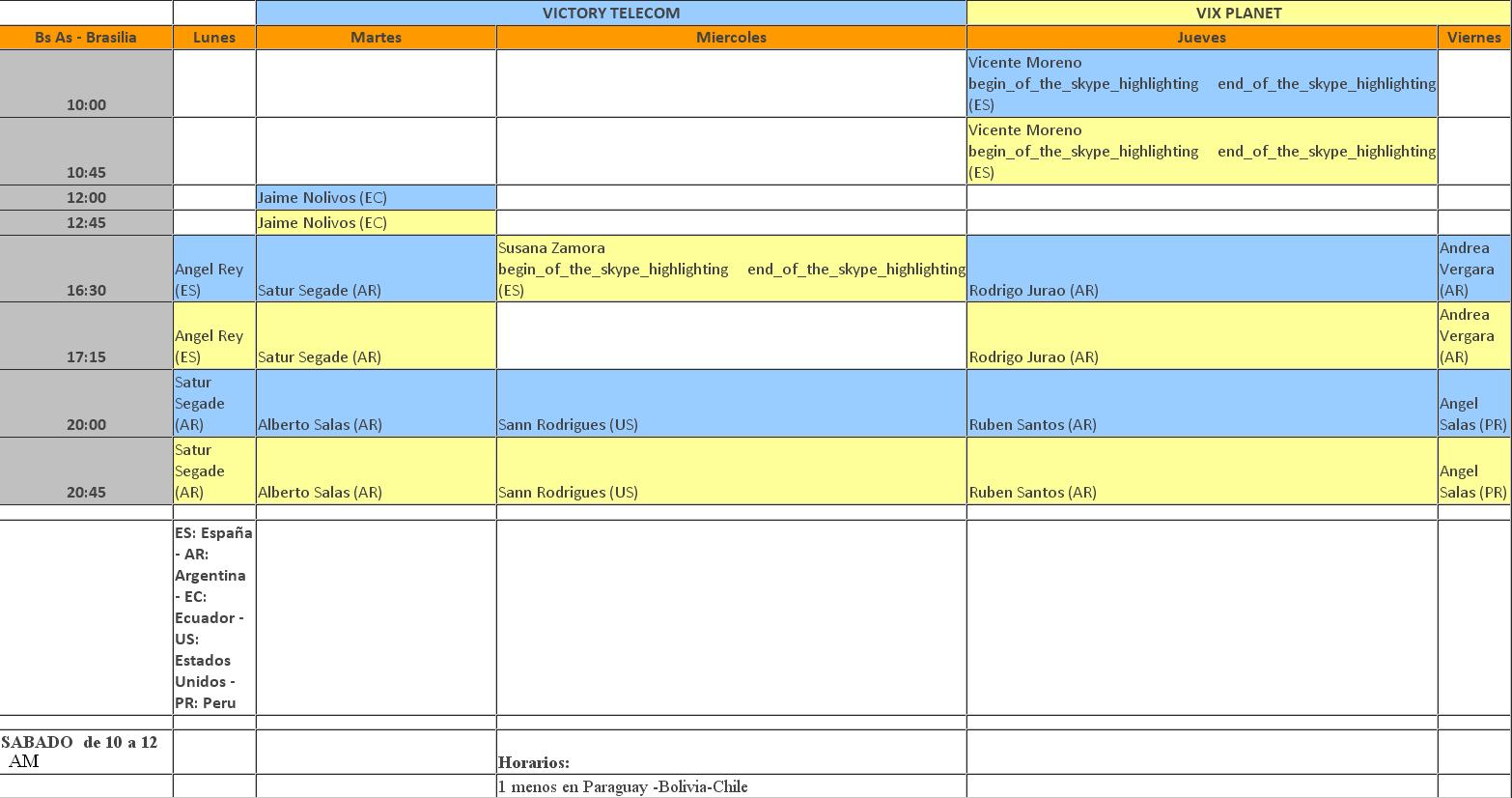Click the SABADO de 10 a 12 AM cell
1512x798 pixels.
[86, 752]
